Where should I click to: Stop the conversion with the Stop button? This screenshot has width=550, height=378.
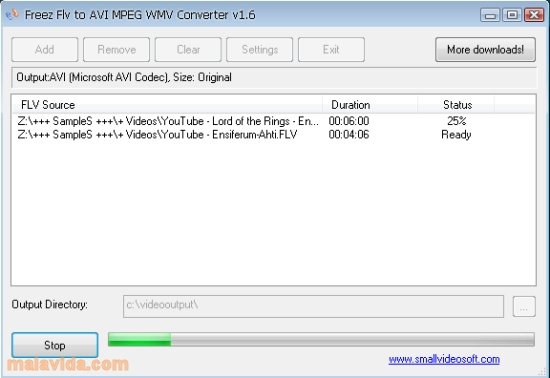click(55, 345)
